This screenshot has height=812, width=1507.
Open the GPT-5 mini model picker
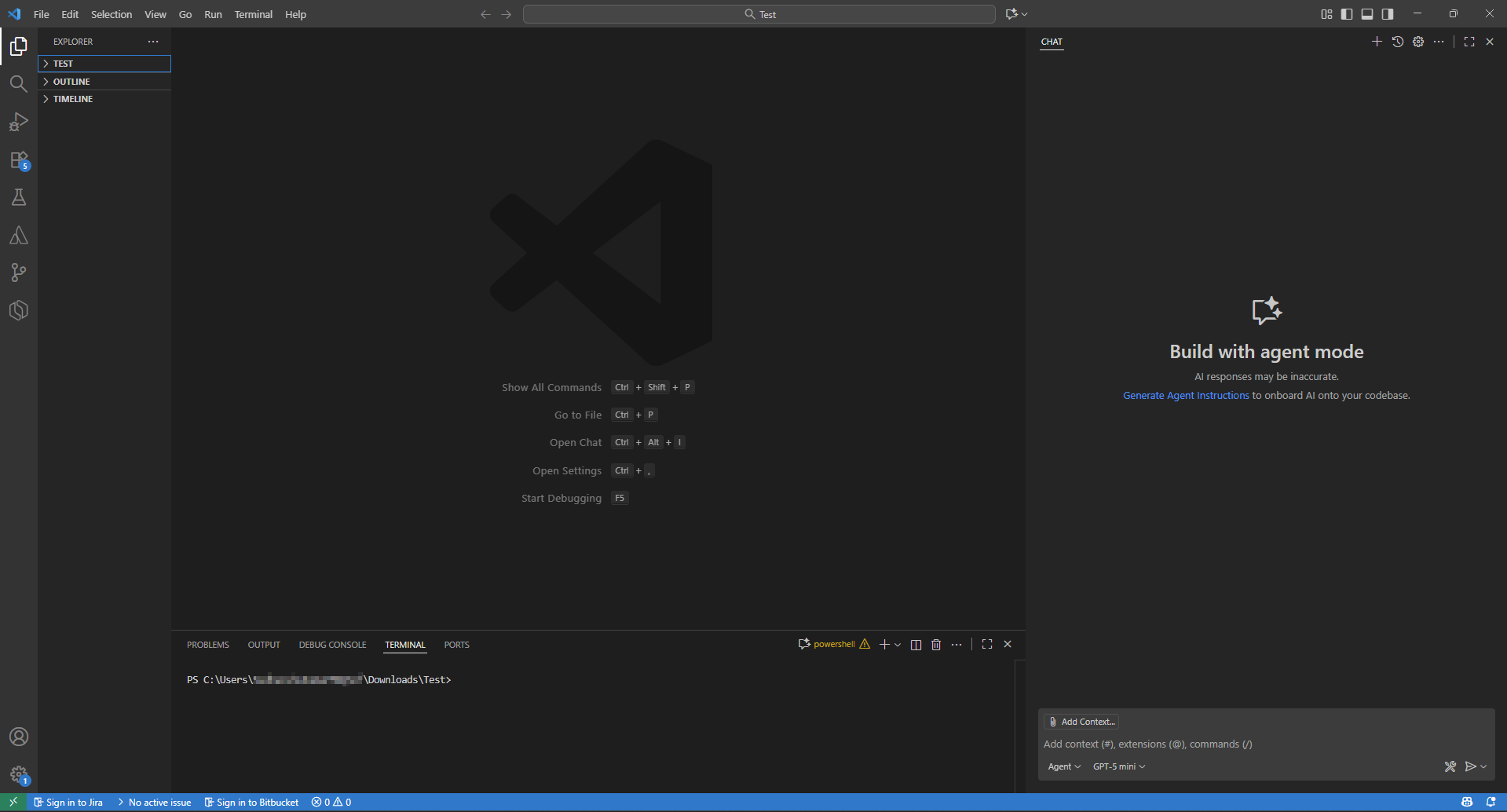1119,766
